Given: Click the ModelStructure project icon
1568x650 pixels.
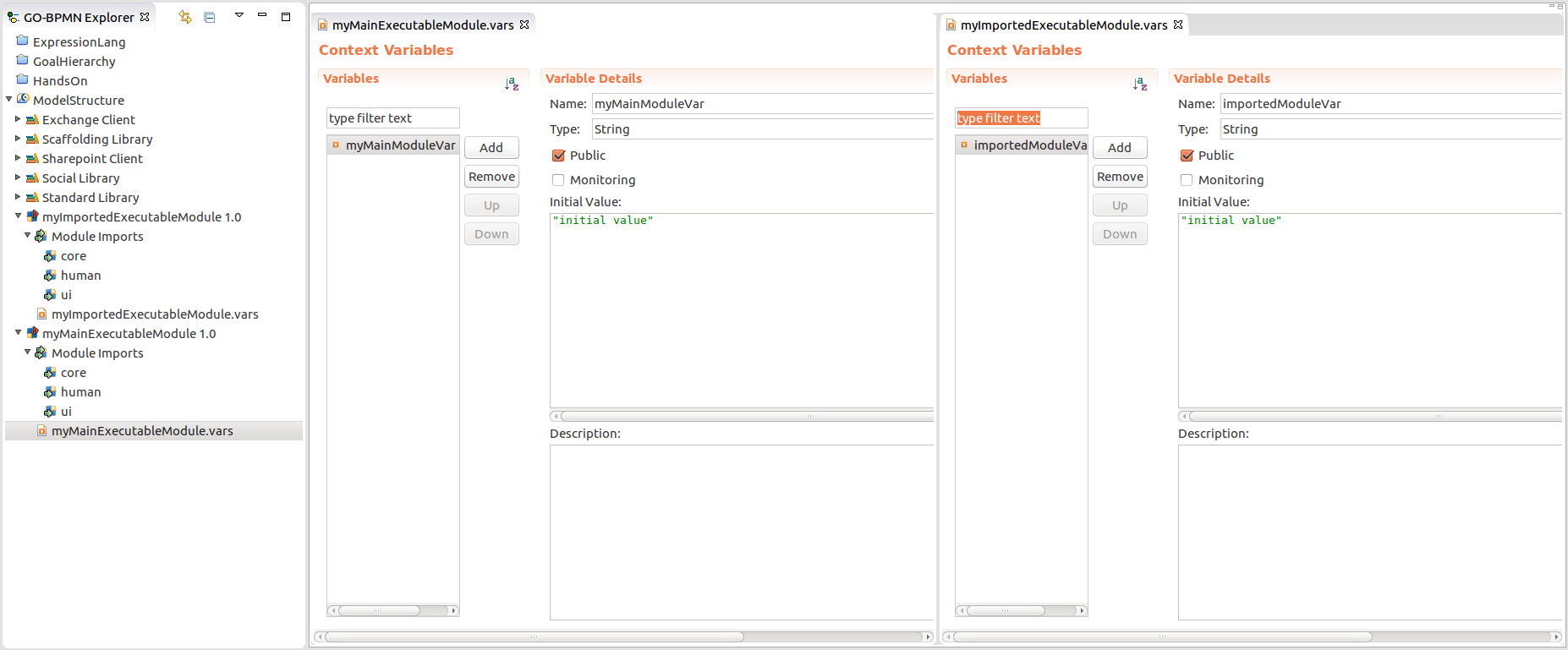Looking at the screenshot, I should 23,99.
